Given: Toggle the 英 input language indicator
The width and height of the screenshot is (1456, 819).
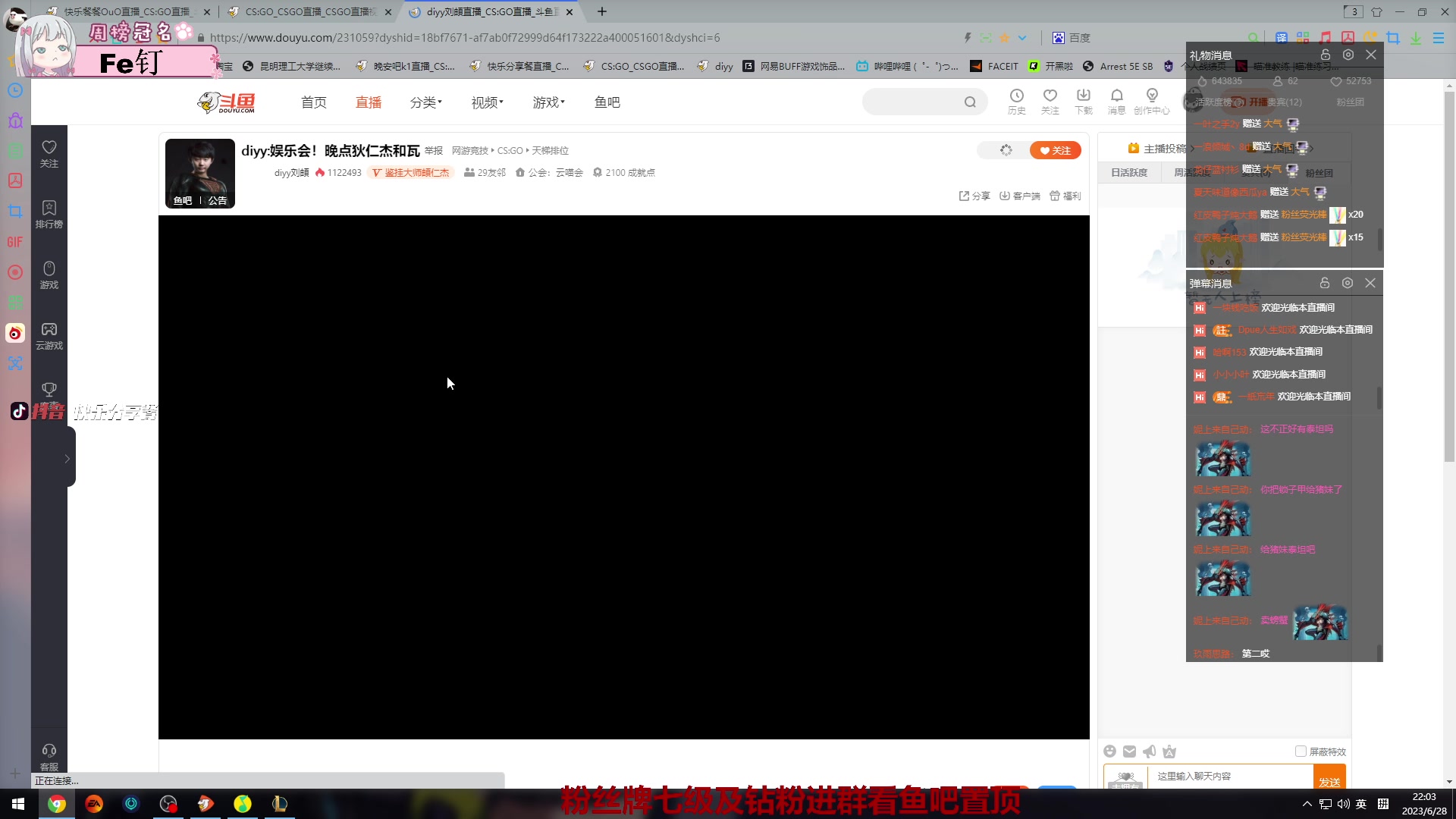Looking at the screenshot, I should (x=1361, y=804).
